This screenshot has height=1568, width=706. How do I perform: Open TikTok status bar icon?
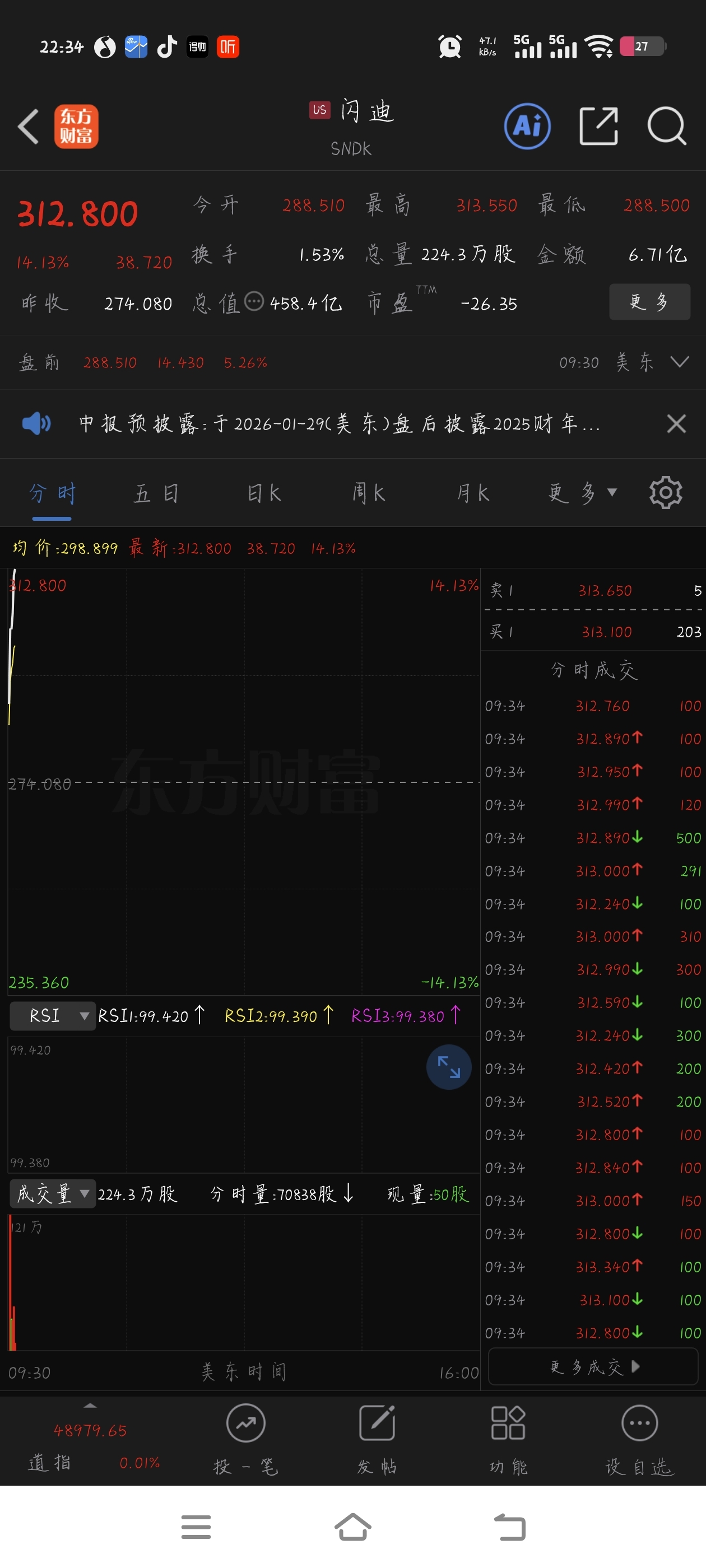coord(167,46)
